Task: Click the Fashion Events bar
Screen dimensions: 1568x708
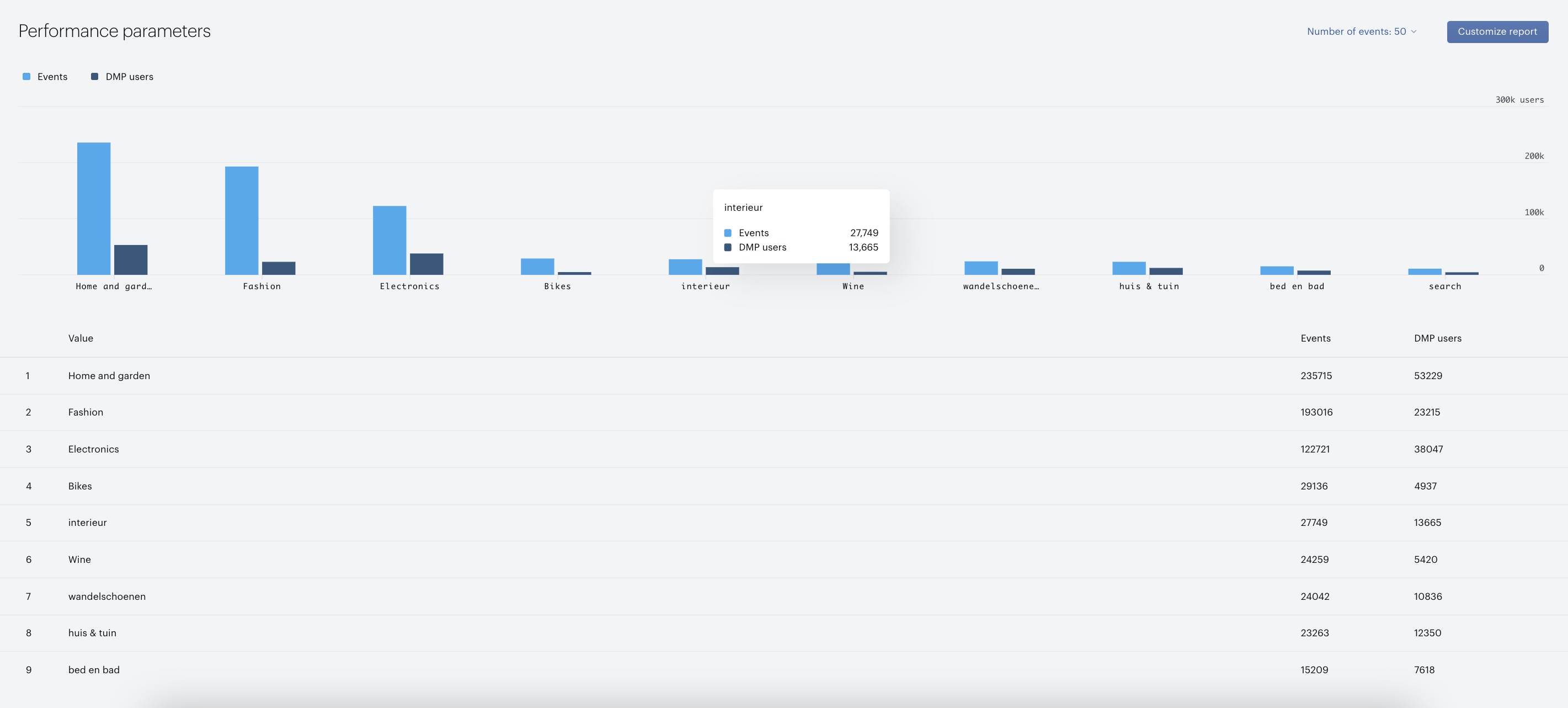Action: point(242,221)
